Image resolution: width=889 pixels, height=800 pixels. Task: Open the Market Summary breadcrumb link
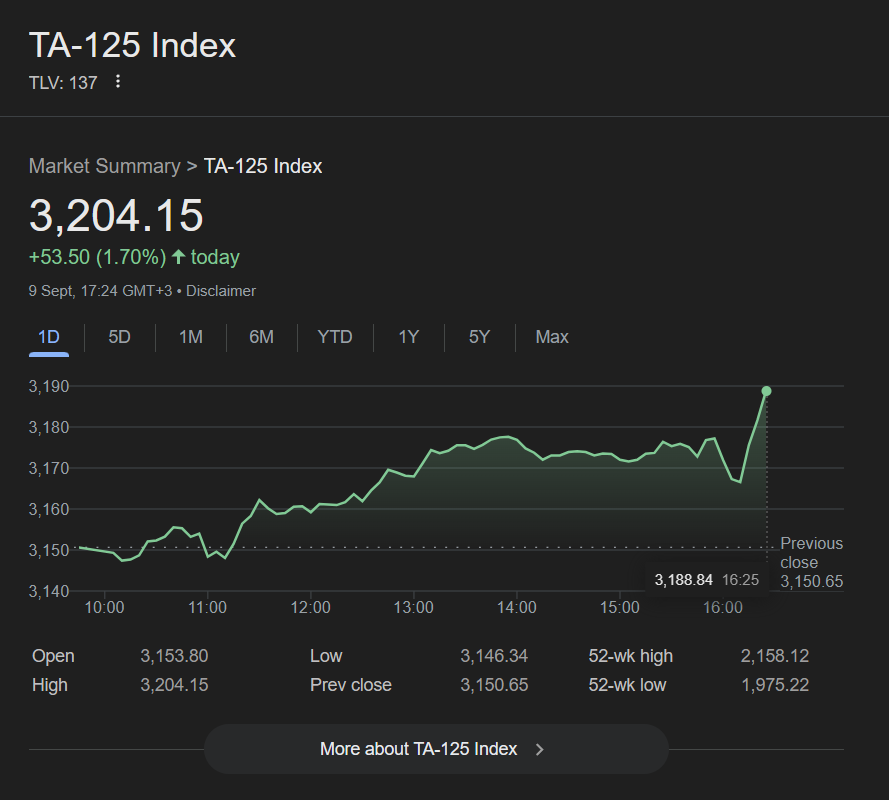(105, 166)
